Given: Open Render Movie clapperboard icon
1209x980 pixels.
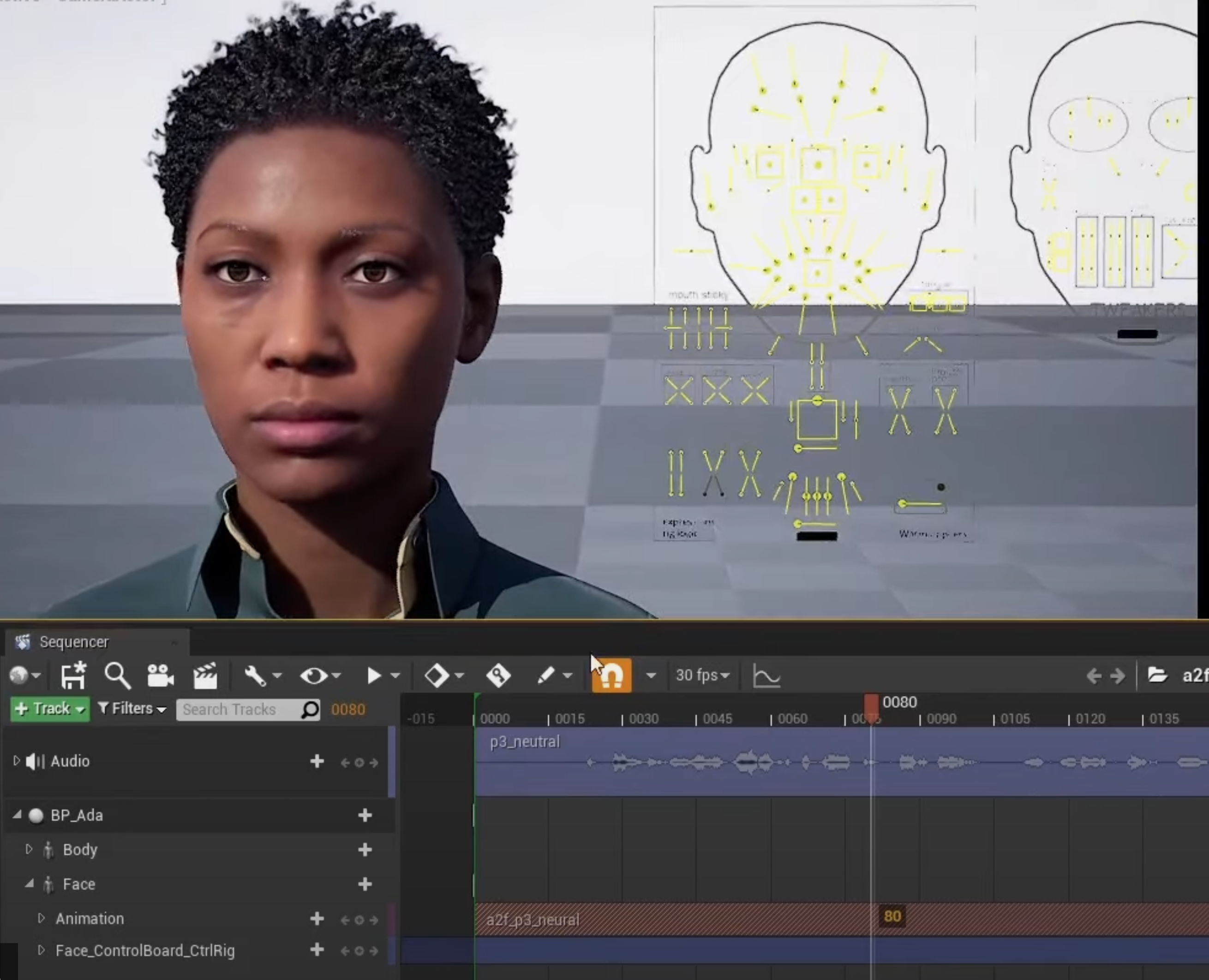Looking at the screenshot, I should point(205,675).
